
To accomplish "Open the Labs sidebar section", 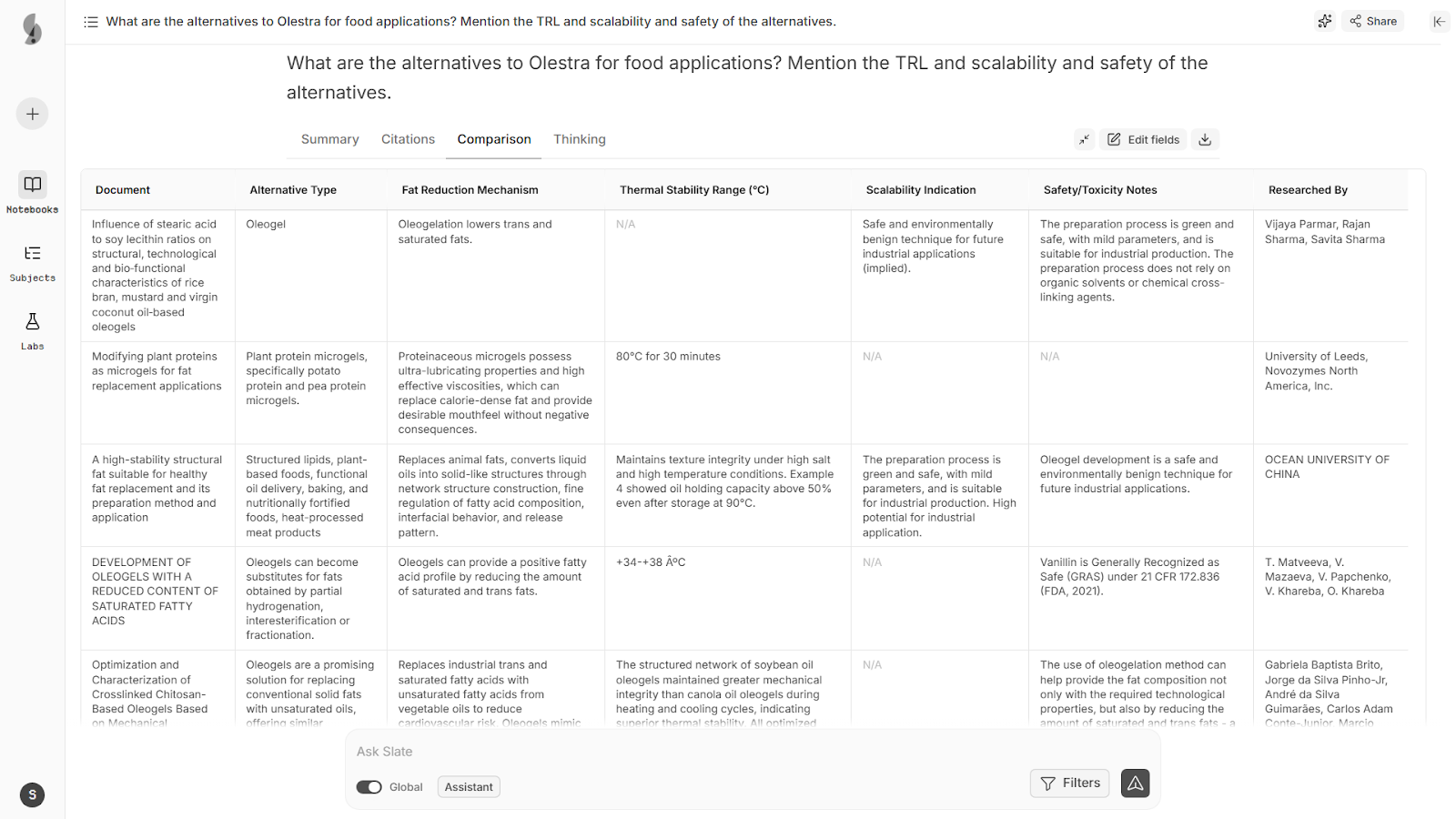I will (x=32, y=330).
